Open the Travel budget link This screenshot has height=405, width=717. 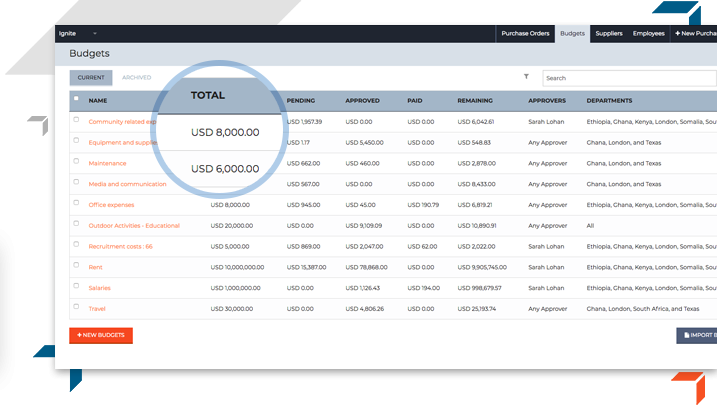coord(97,309)
